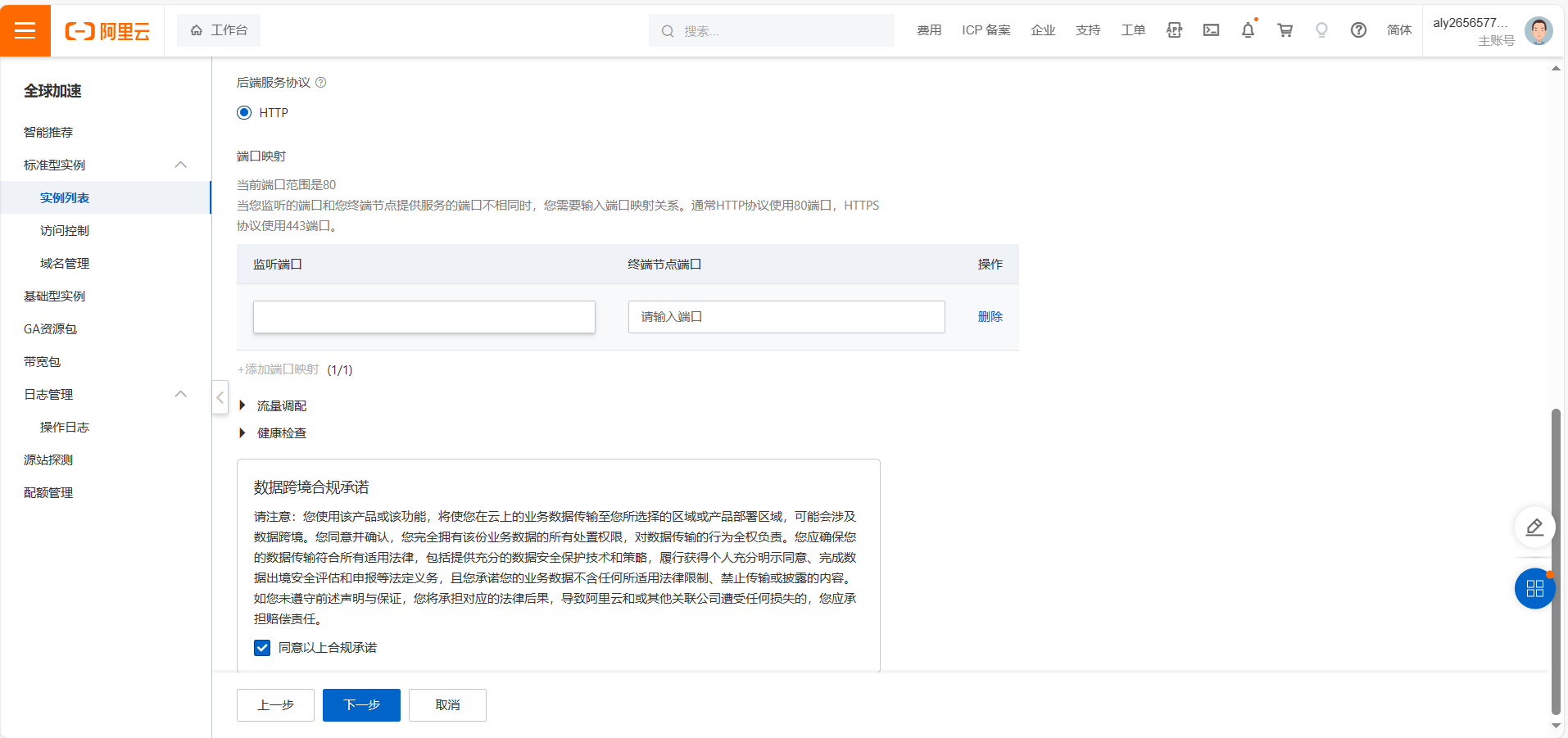Open 智能推荐 in sidebar

tap(48, 132)
